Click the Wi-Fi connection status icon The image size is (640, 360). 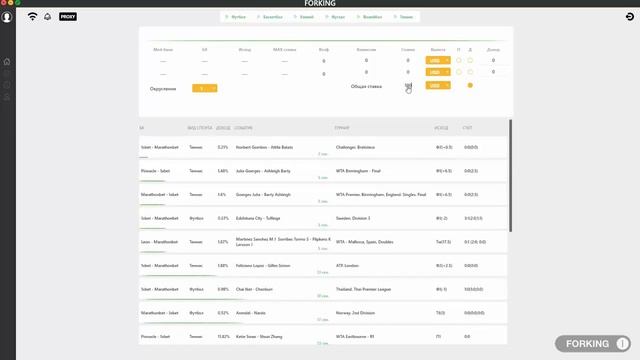[32, 16]
